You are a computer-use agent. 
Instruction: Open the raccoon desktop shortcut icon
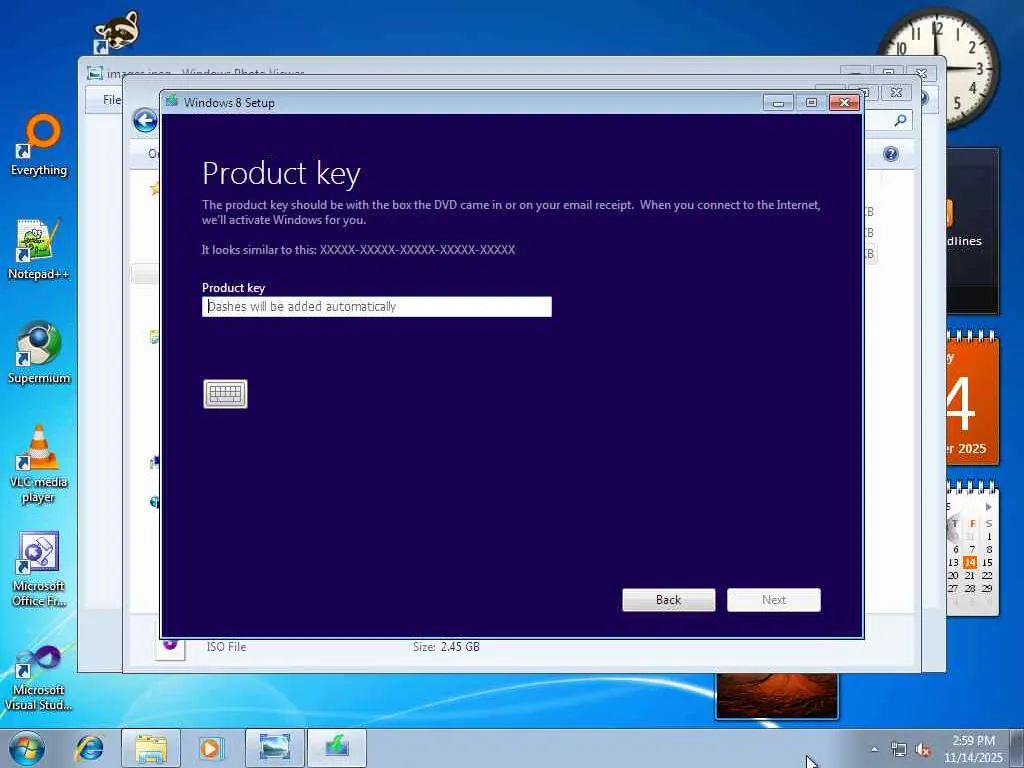coord(116,31)
